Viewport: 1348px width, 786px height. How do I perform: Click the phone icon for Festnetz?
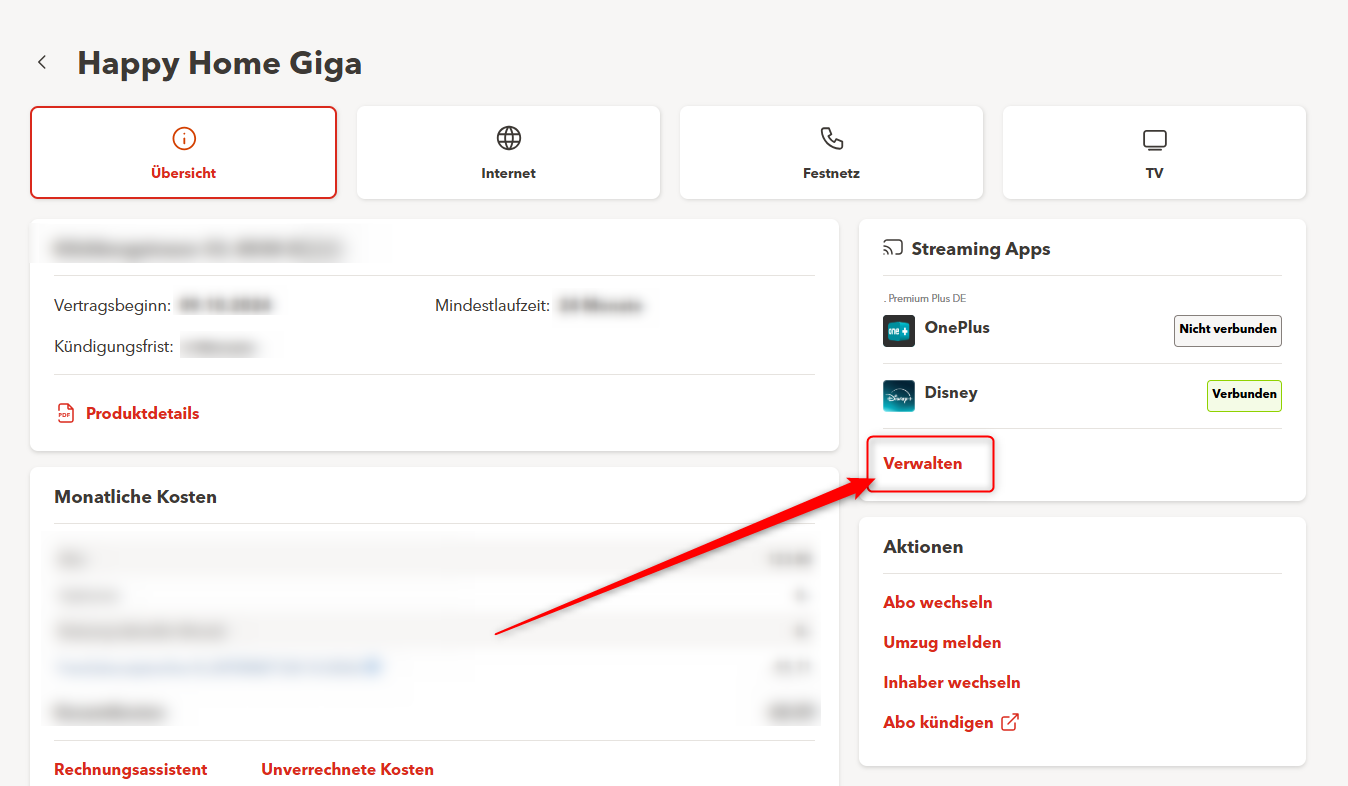[x=831, y=138]
